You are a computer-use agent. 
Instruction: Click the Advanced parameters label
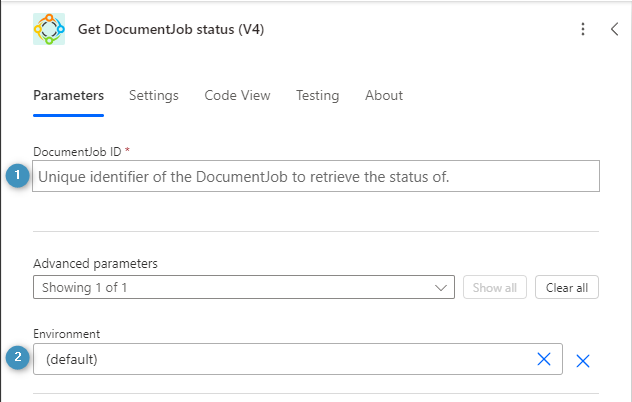click(x=95, y=264)
